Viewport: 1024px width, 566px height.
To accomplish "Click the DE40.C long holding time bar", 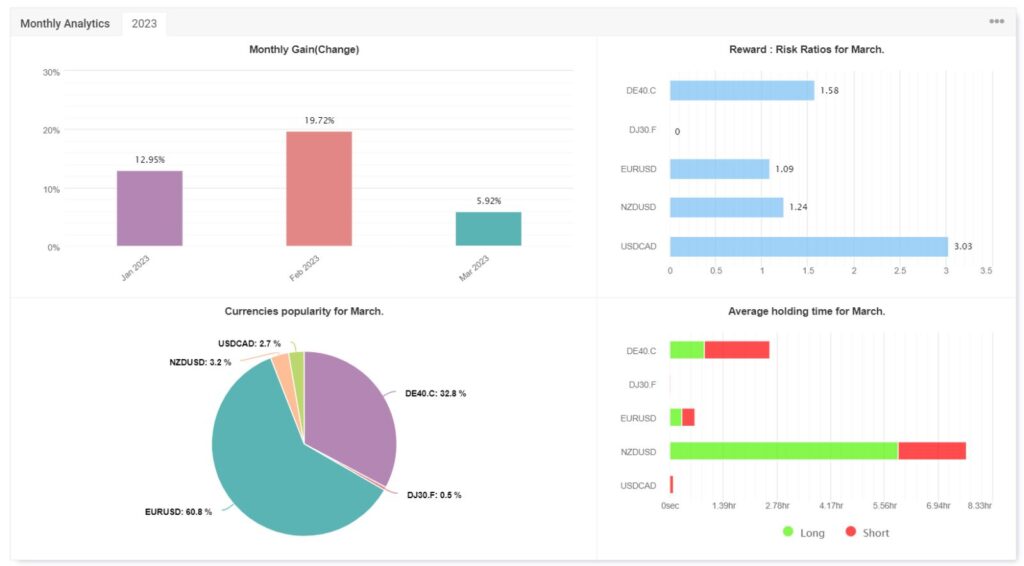I will pos(687,350).
